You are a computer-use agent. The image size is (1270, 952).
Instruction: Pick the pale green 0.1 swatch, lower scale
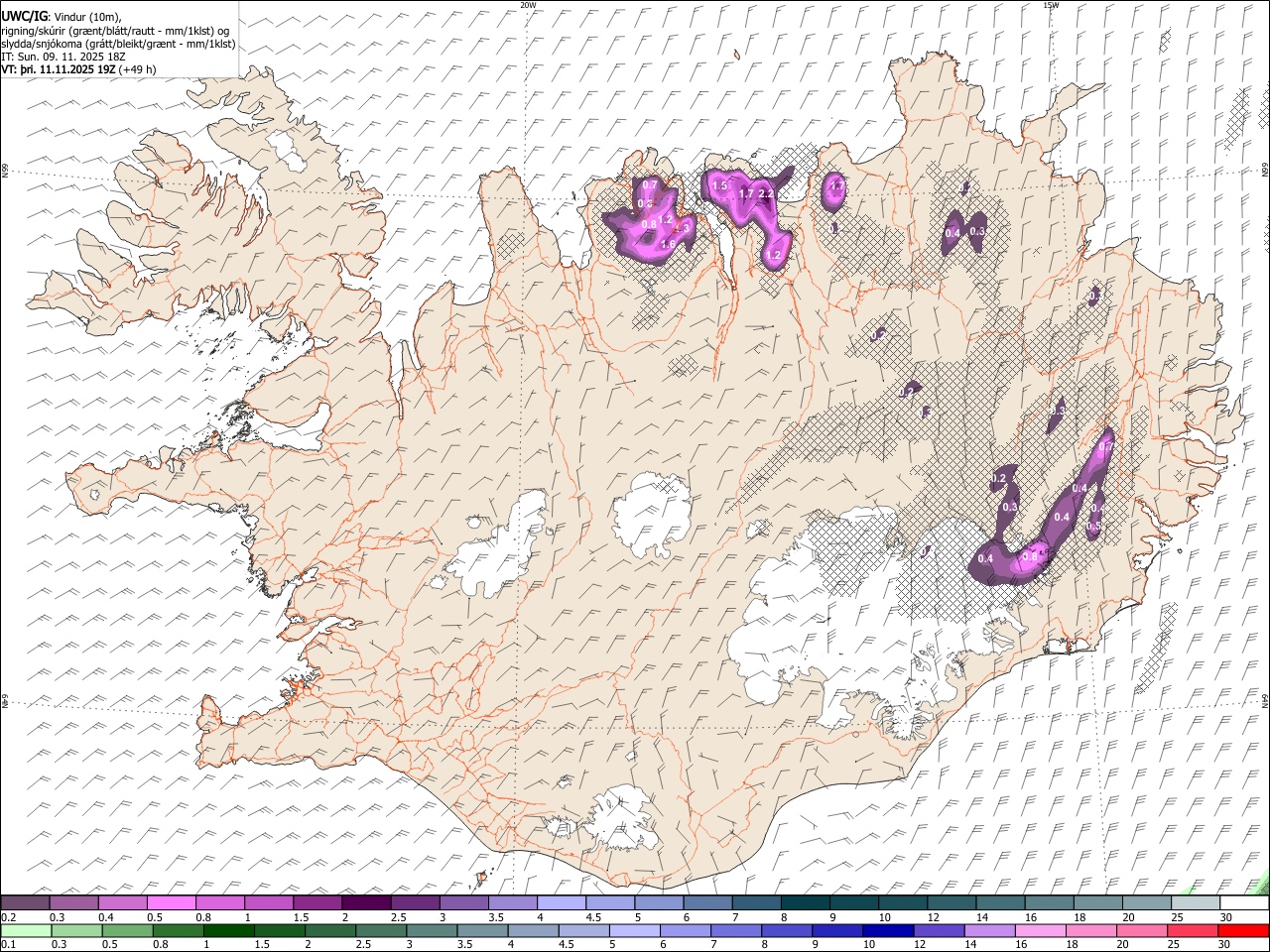click(26, 930)
